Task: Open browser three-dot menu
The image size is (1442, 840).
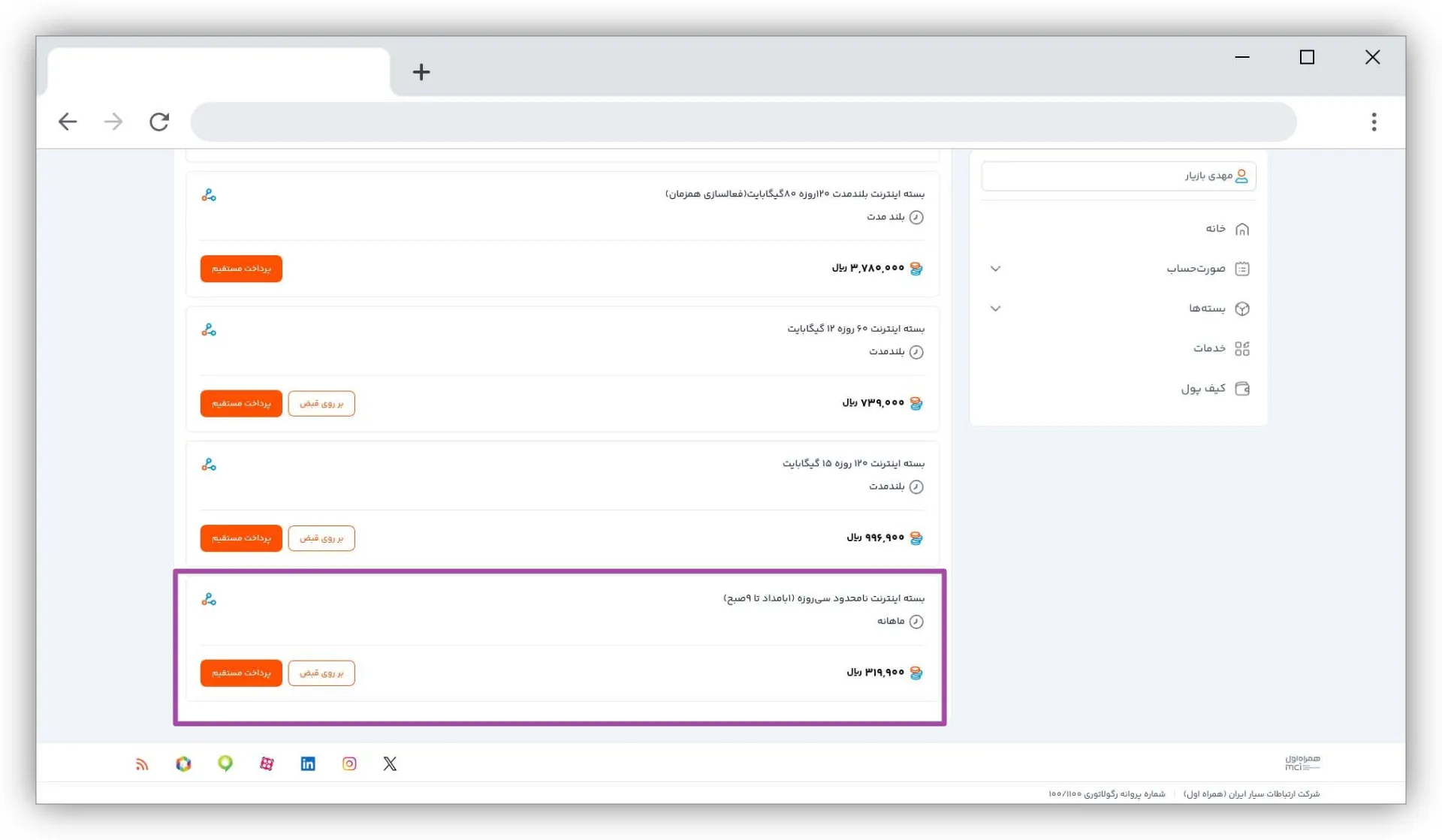Action: click(1374, 122)
